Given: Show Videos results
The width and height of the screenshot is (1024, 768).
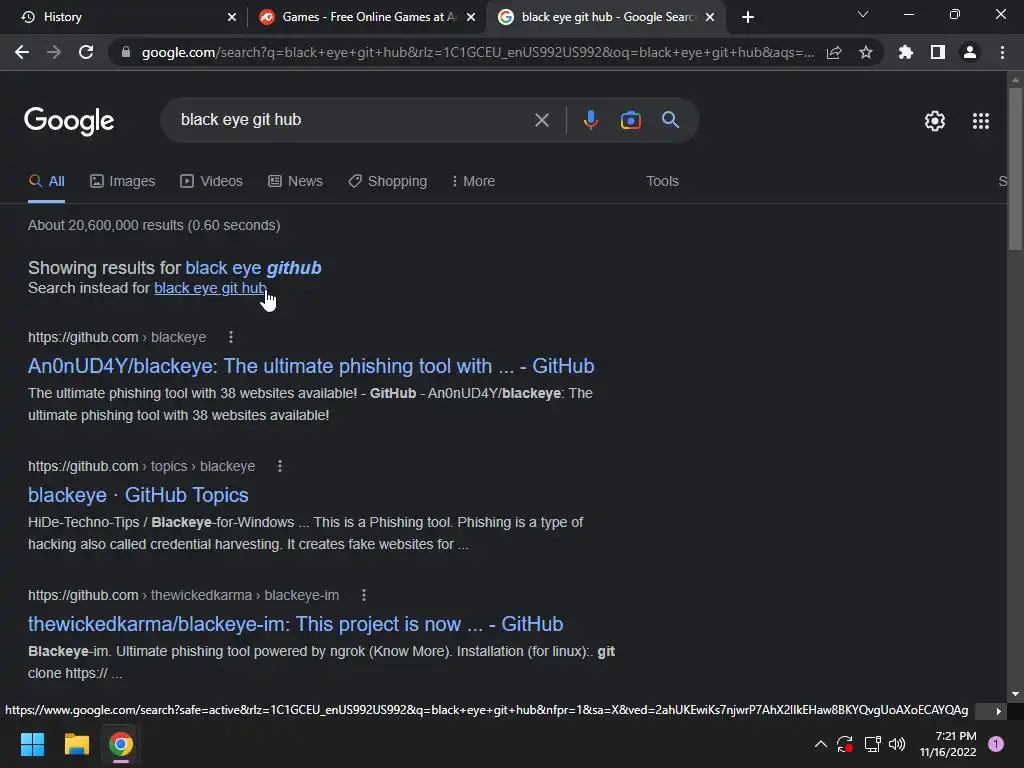Looking at the screenshot, I should click(x=212, y=181).
